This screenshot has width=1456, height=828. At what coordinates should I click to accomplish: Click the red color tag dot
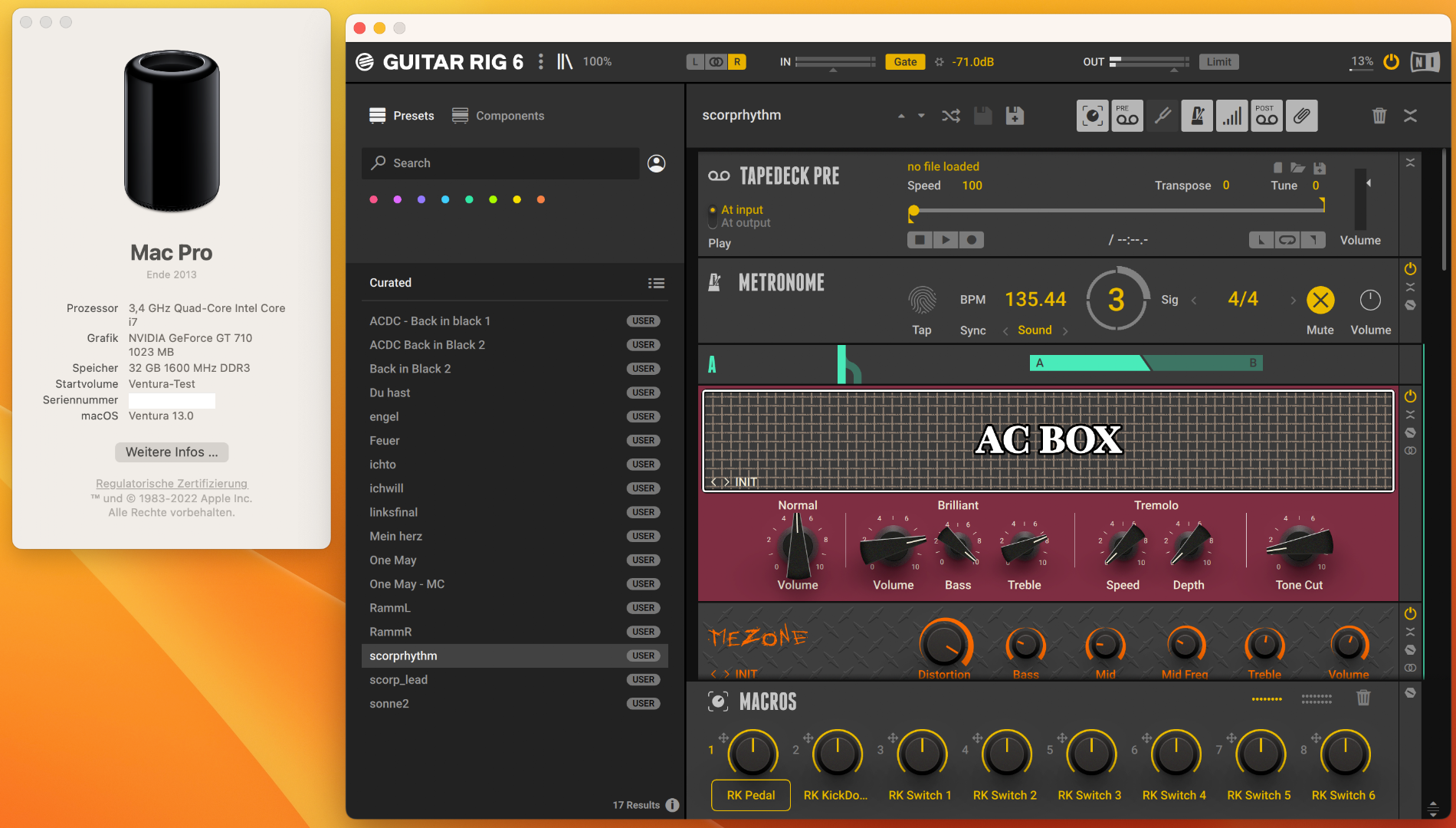373,199
